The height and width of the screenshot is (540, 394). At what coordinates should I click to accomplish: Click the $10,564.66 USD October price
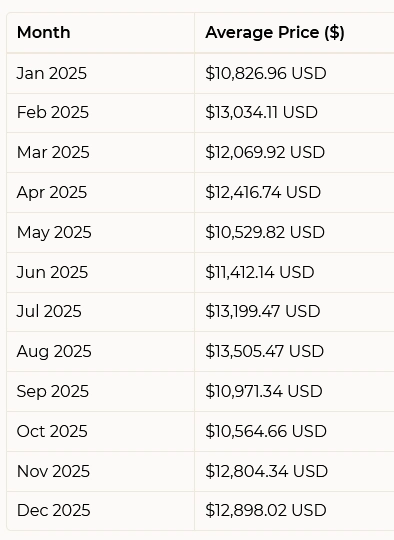coord(266,432)
